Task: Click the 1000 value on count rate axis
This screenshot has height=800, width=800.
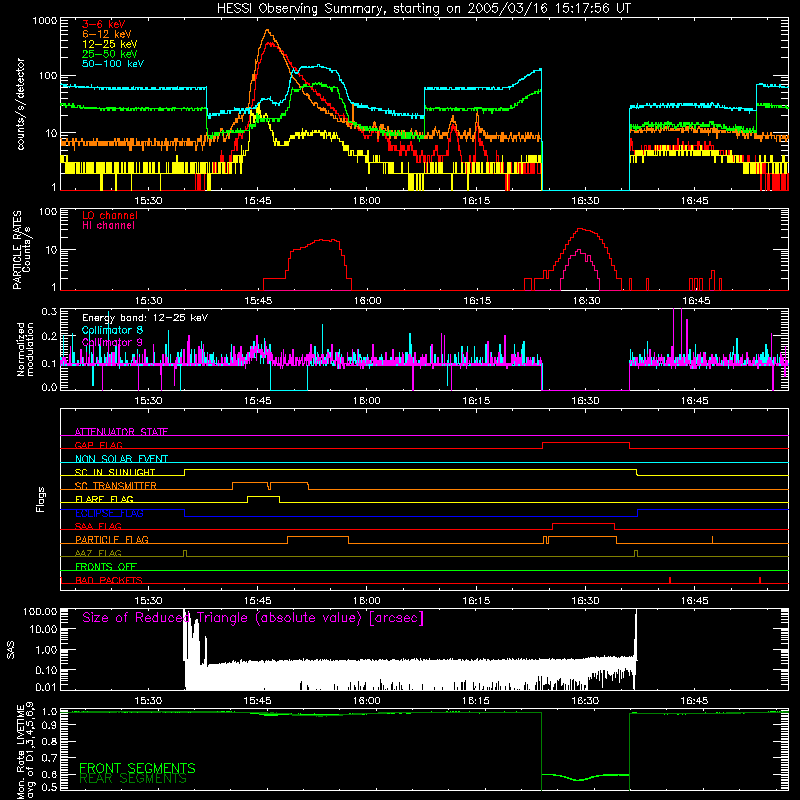Action: (x=45, y=20)
